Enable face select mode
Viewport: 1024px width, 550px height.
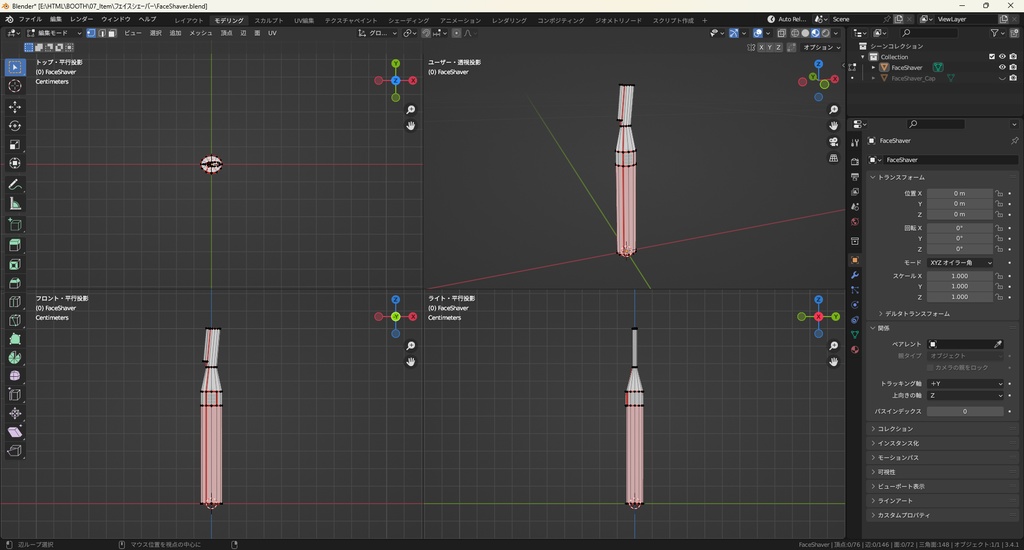[x=112, y=33]
